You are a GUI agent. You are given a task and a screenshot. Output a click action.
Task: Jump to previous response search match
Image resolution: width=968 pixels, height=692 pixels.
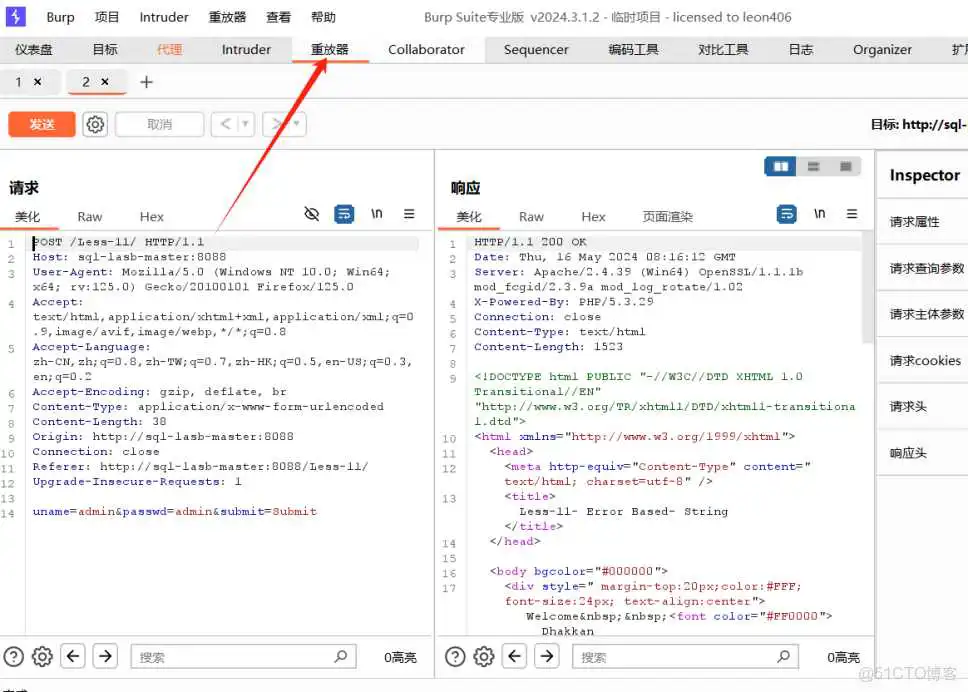pyautogui.click(x=514, y=656)
